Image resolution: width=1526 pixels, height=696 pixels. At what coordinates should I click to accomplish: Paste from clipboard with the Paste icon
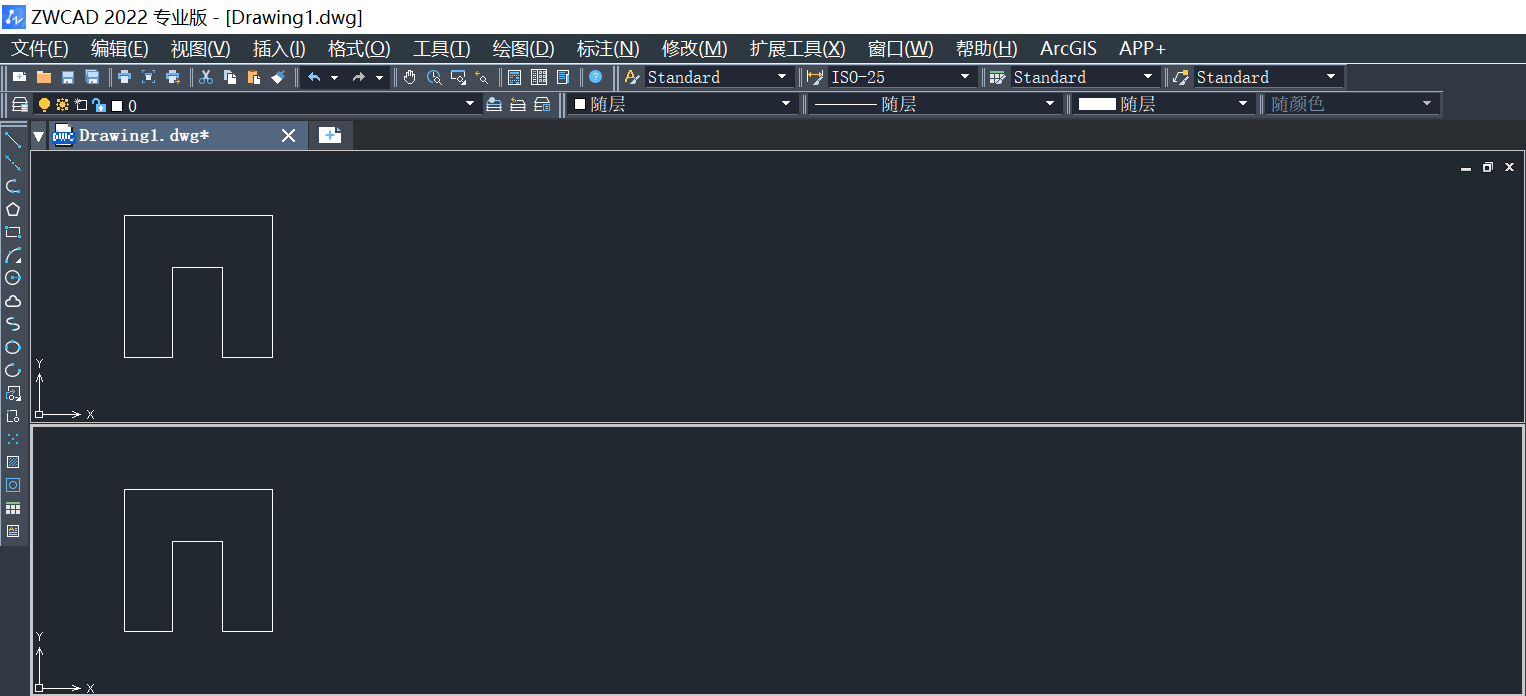(254, 77)
